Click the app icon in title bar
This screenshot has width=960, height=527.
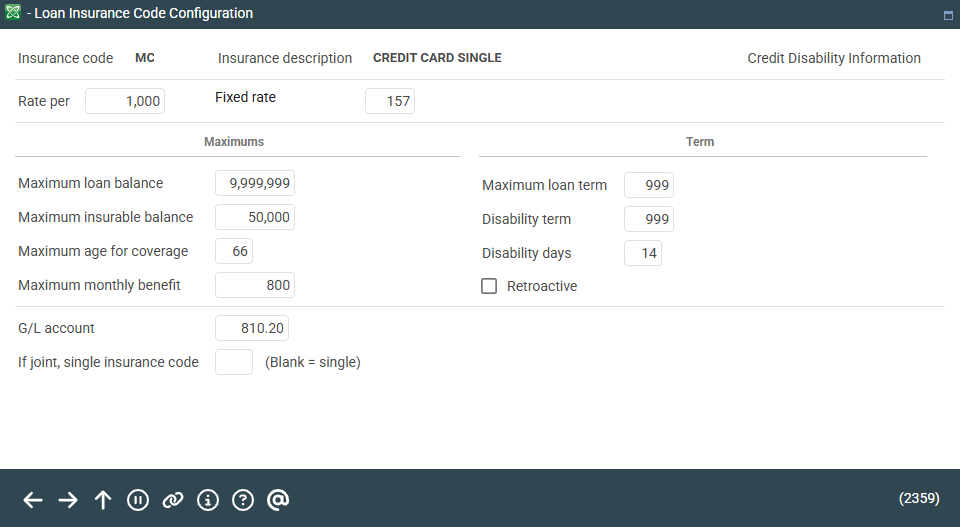(x=14, y=14)
